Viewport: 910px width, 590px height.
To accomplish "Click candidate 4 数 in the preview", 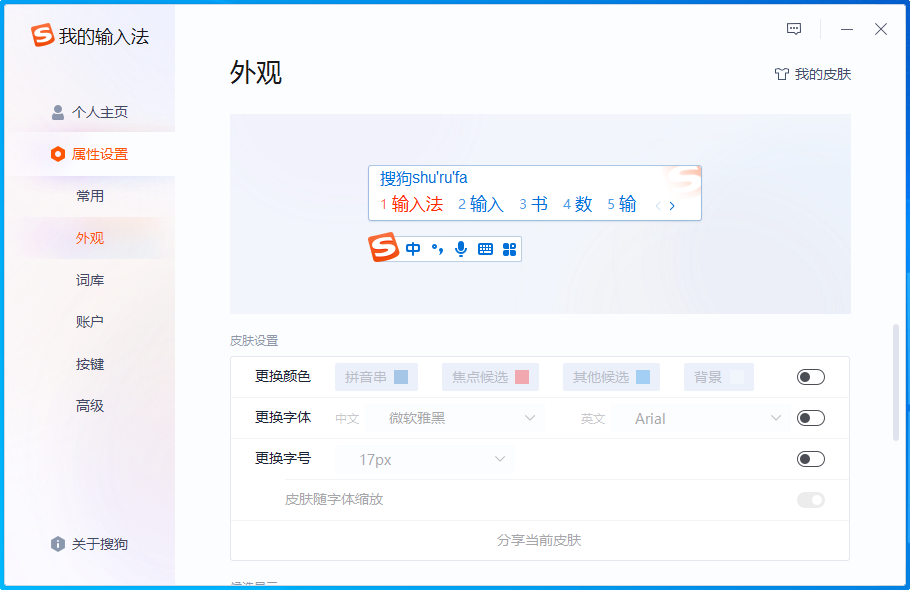I will click(x=577, y=204).
